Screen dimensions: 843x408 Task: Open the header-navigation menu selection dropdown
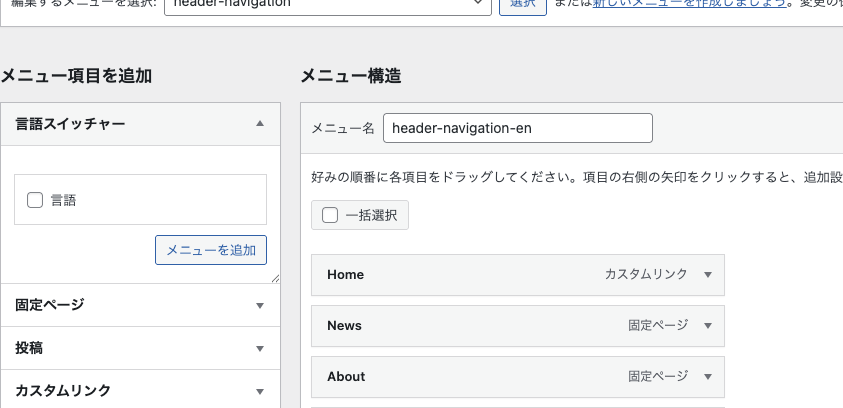click(x=325, y=5)
